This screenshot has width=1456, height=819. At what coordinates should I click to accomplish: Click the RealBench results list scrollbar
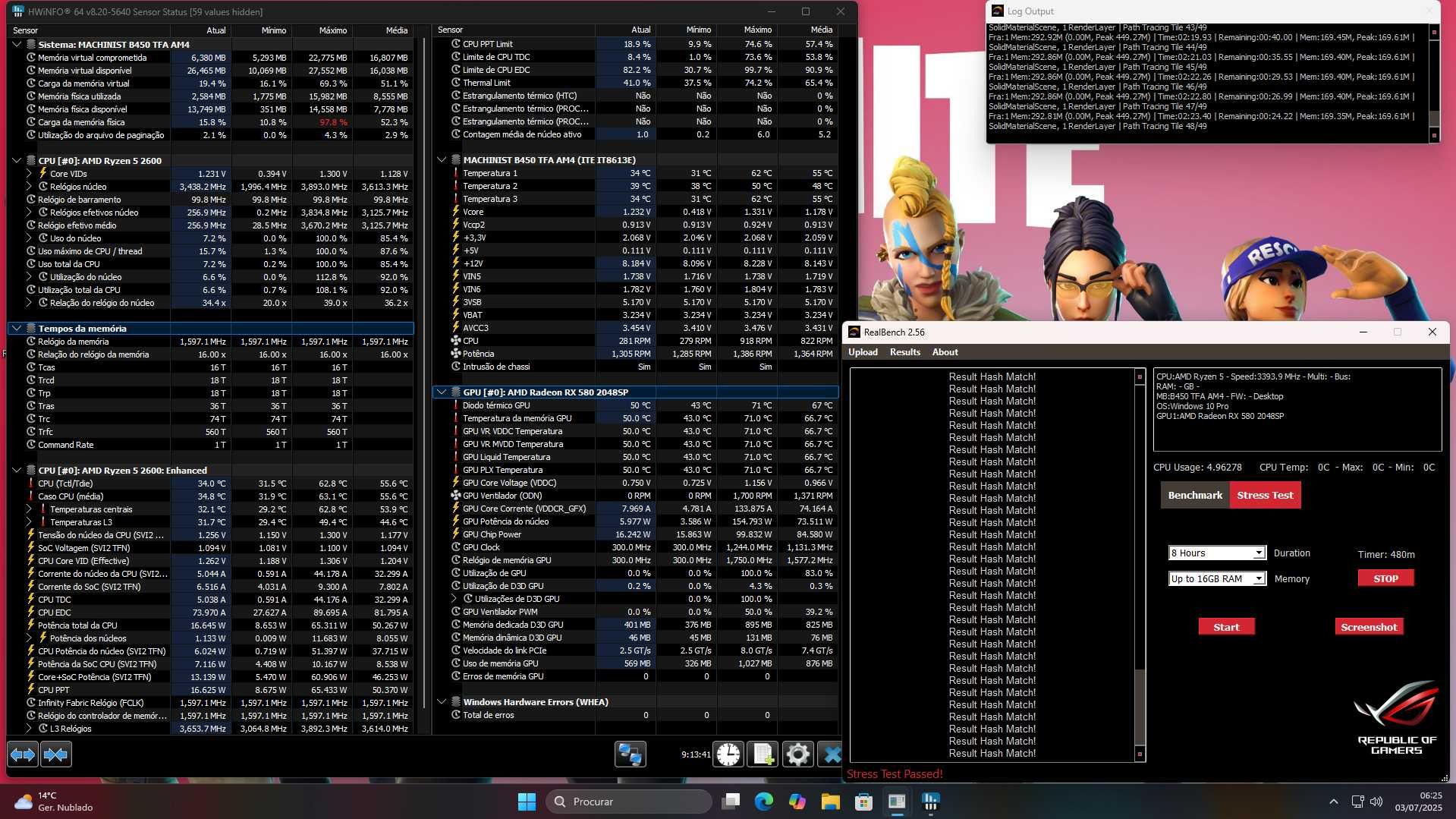click(1139, 565)
